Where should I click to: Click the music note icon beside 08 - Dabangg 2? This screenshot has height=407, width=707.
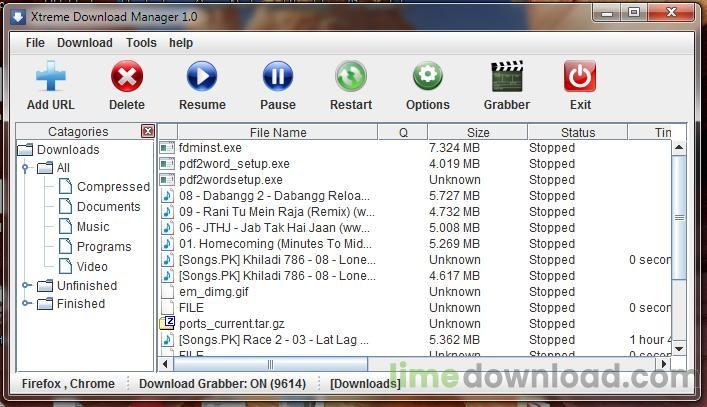coord(167,196)
